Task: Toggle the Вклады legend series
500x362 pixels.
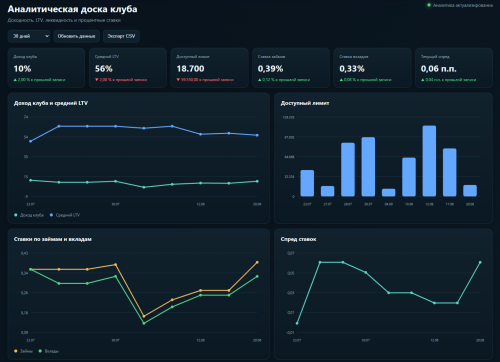Action: [49, 351]
